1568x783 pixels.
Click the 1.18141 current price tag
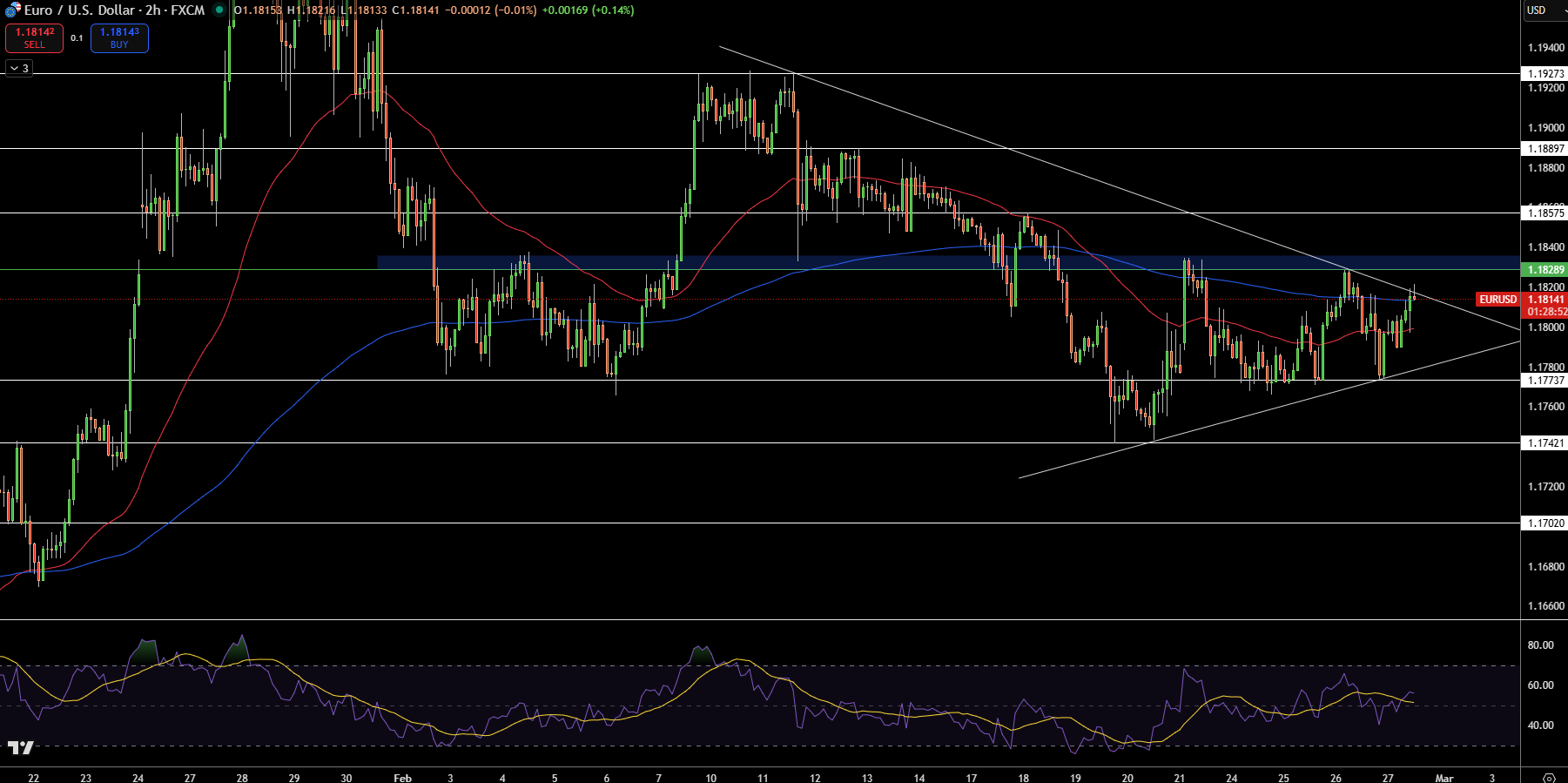point(1545,300)
